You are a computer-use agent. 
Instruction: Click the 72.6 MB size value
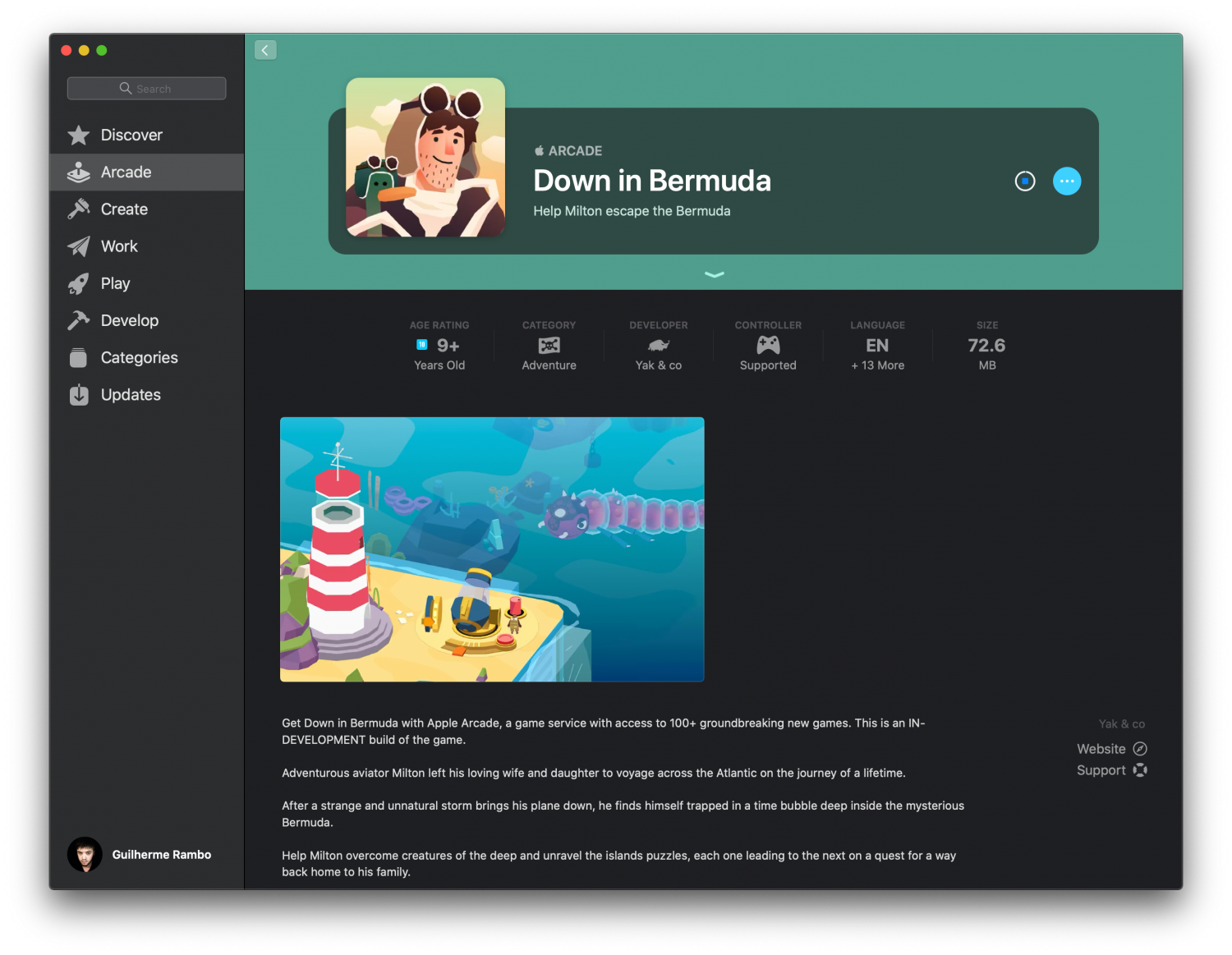pos(987,354)
